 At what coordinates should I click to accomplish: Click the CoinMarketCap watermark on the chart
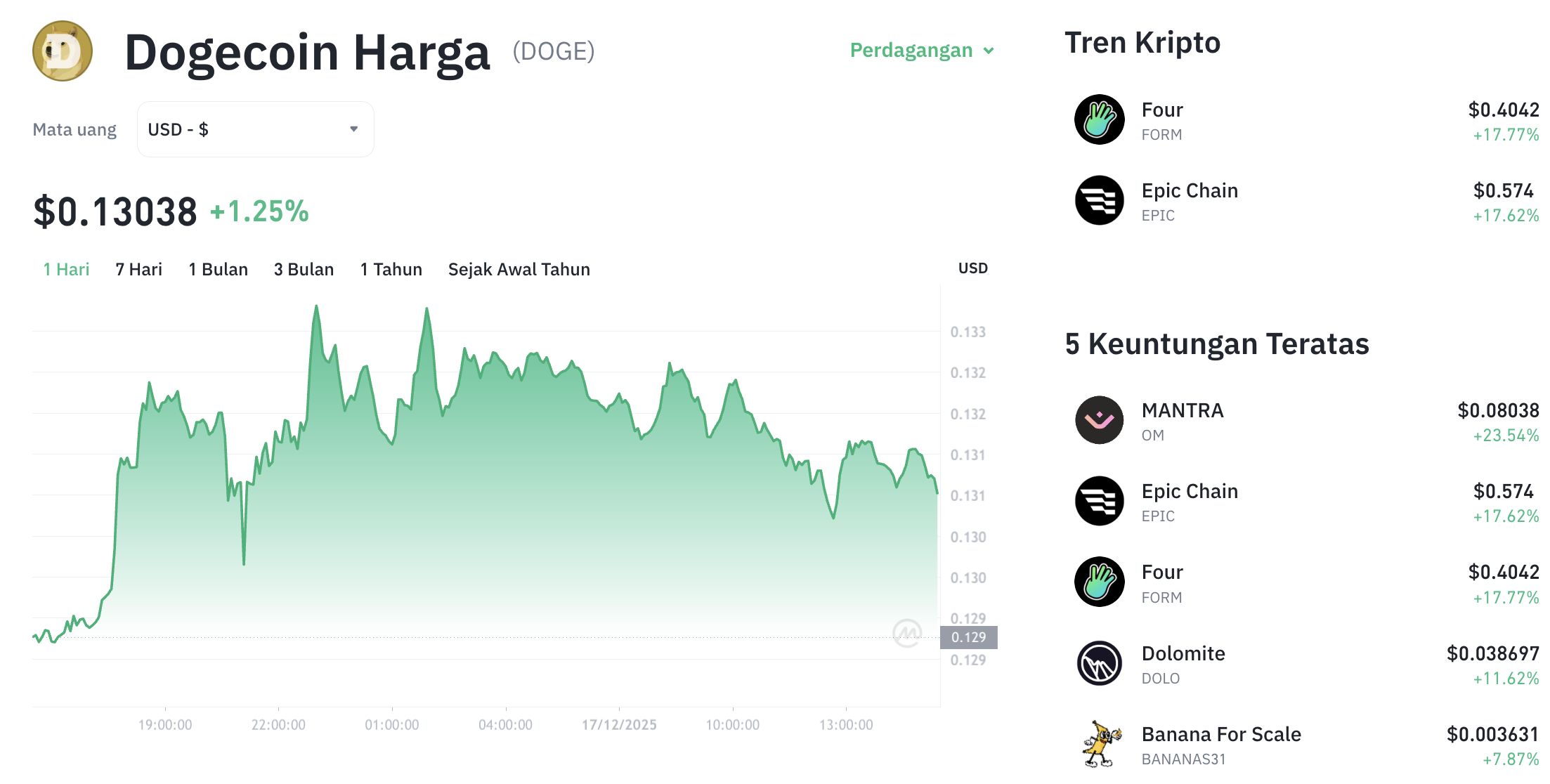[x=908, y=634]
